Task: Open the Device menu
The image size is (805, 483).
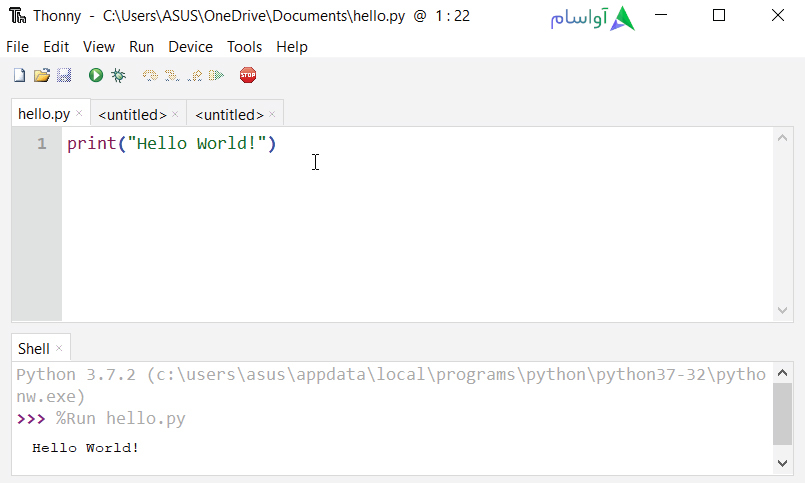Action: [x=190, y=47]
